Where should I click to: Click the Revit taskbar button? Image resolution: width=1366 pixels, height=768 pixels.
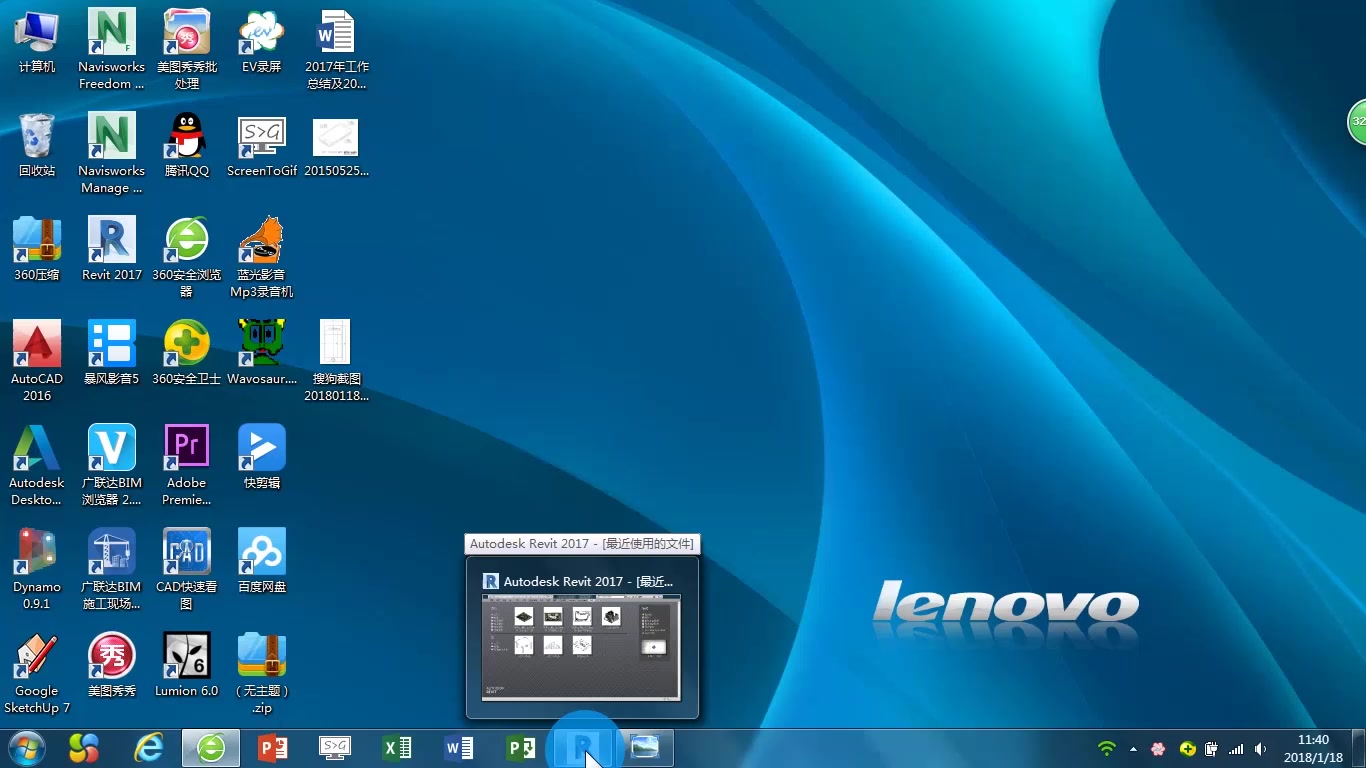(x=583, y=748)
